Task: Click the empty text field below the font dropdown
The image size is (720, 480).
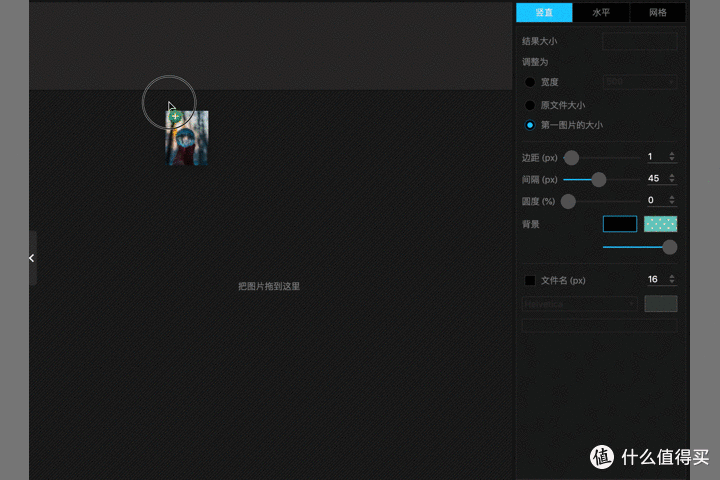Action: [x=599, y=326]
